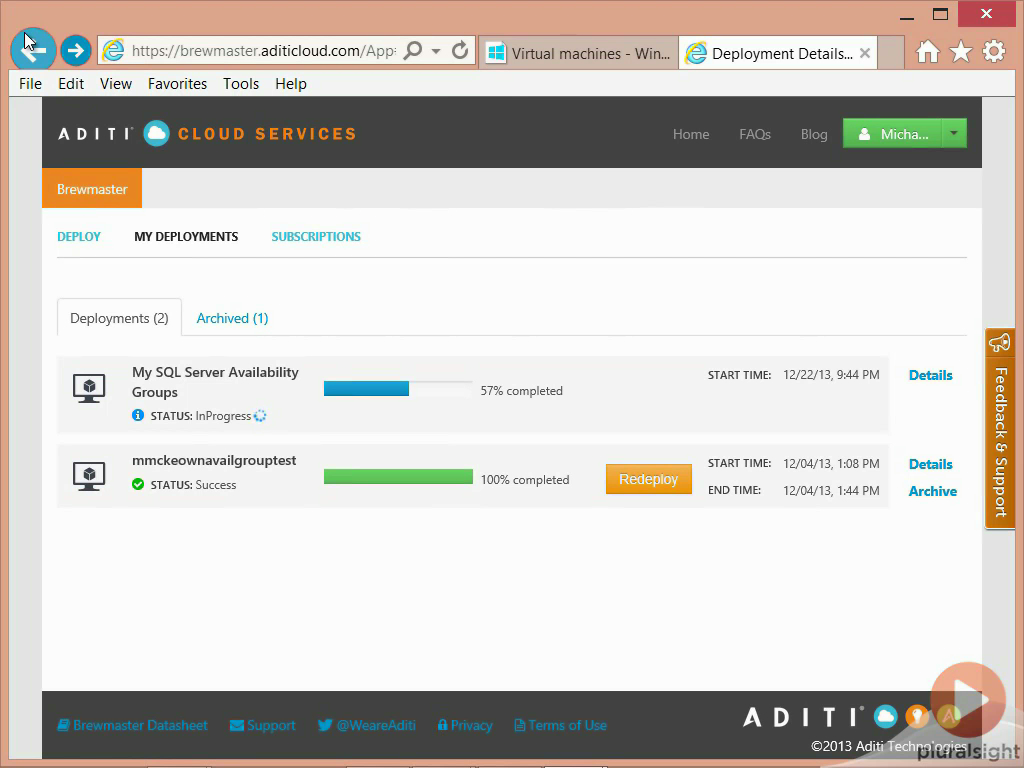
Task: Open the @WeareAditi Twitter link
Action: (366, 725)
